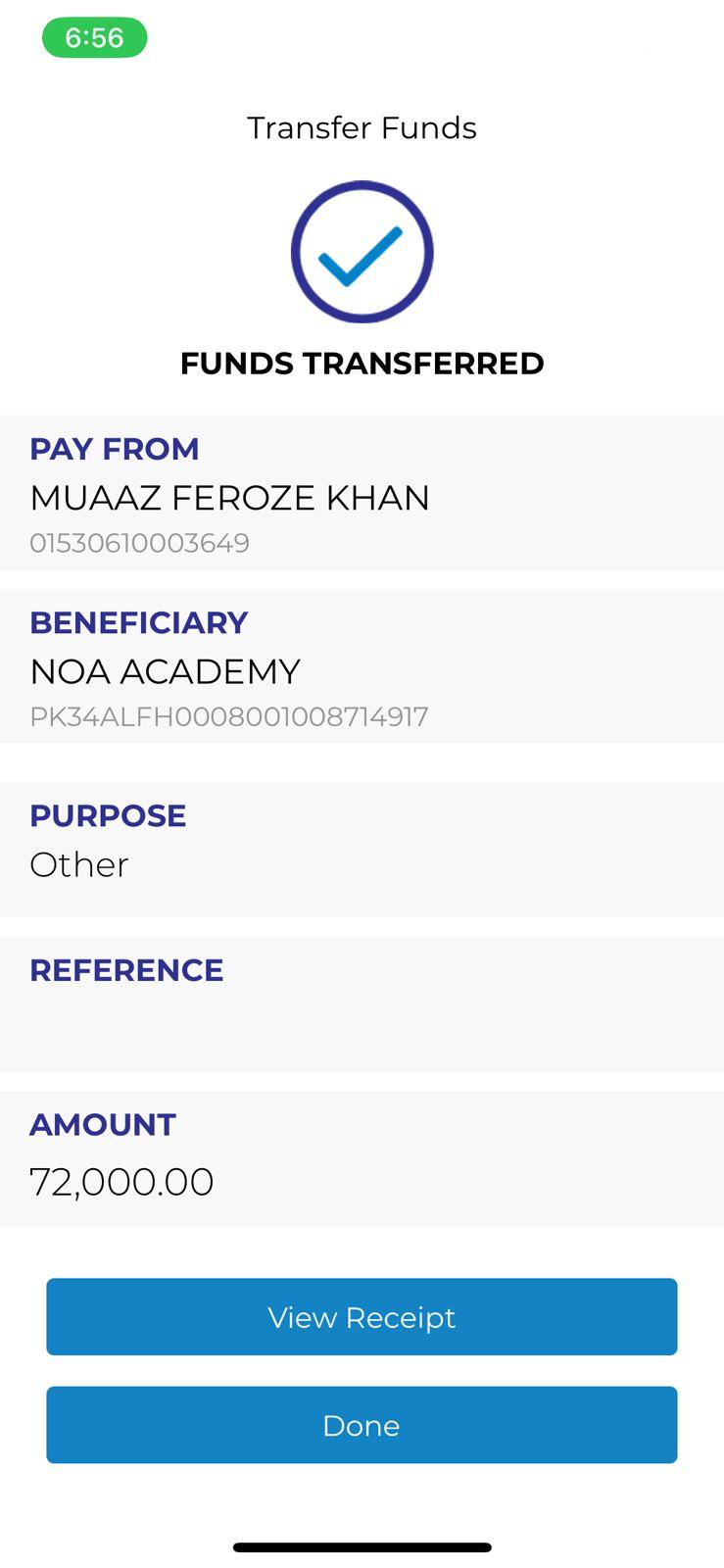The height and width of the screenshot is (1568, 724).
Task: Tap the home indicator bar
Action: pos(362,1547)
